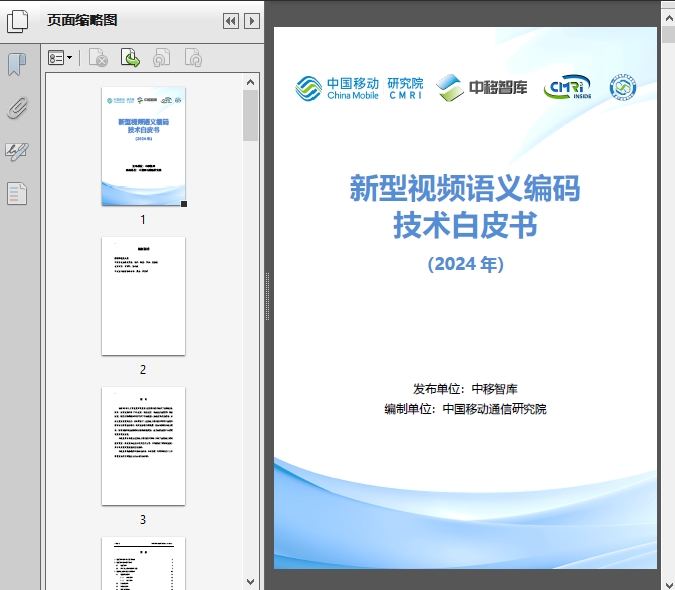The height and width of the screenshot is (590, 675).
Task: Click the thumbnail panel scroll-down arrow
Action: point(251,582)
